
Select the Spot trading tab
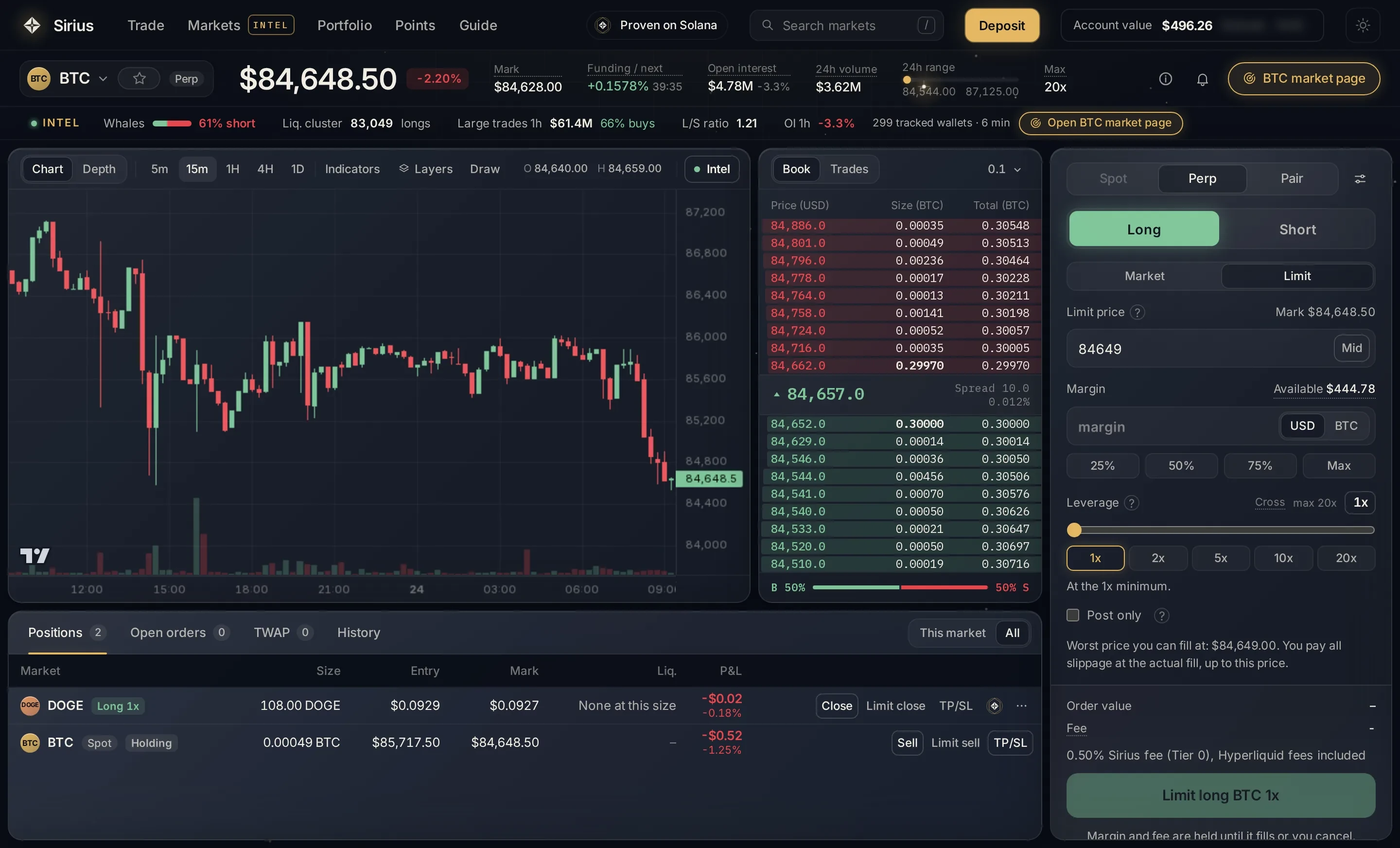(1113, 178)
